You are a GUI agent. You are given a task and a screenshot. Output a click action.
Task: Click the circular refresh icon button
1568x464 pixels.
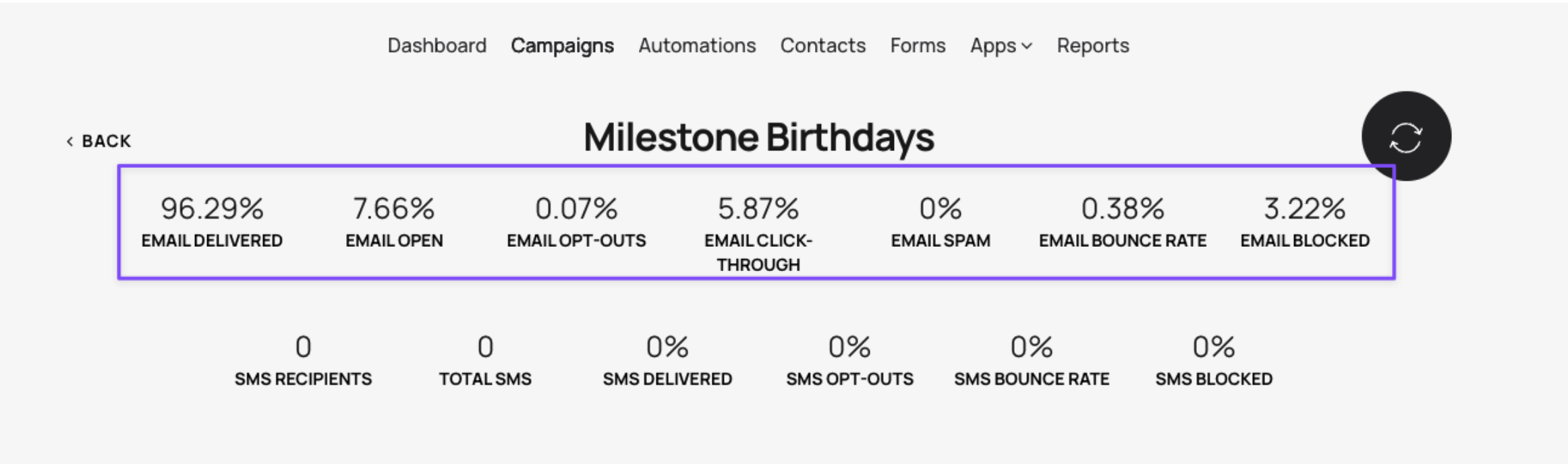coord(1406,136)
